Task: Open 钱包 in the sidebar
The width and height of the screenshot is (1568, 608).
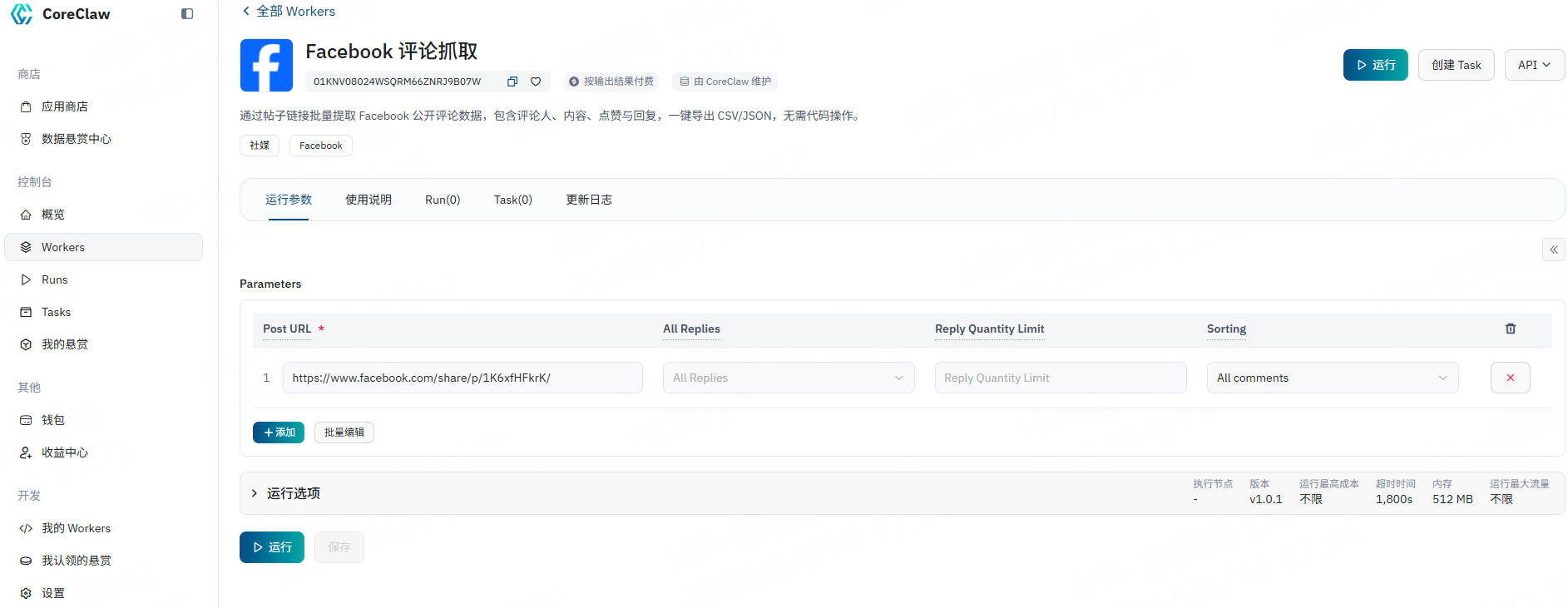Action: point(53,420)
